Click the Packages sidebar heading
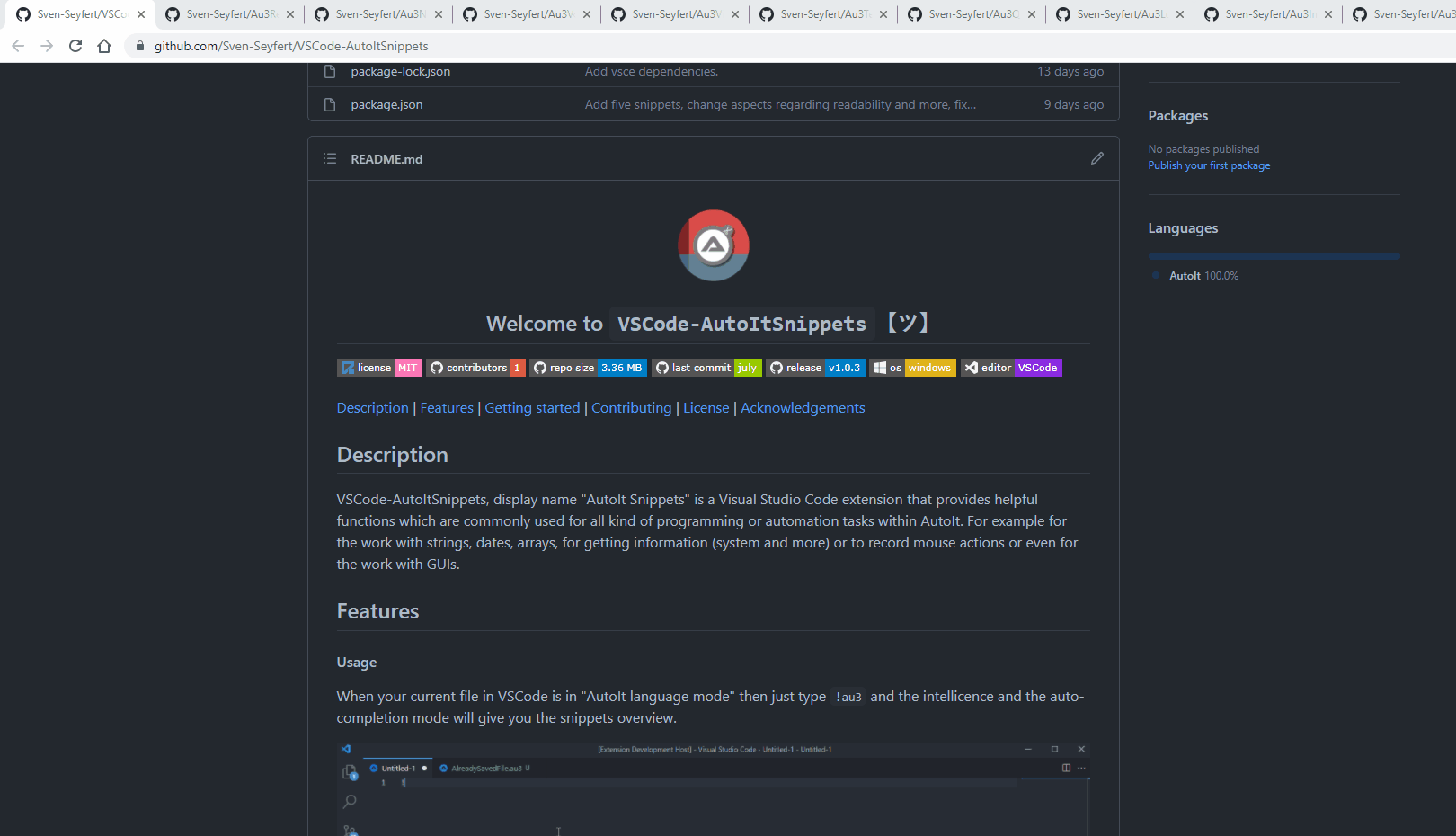This screenshot has width=1456, height=836. point(1177,116)
